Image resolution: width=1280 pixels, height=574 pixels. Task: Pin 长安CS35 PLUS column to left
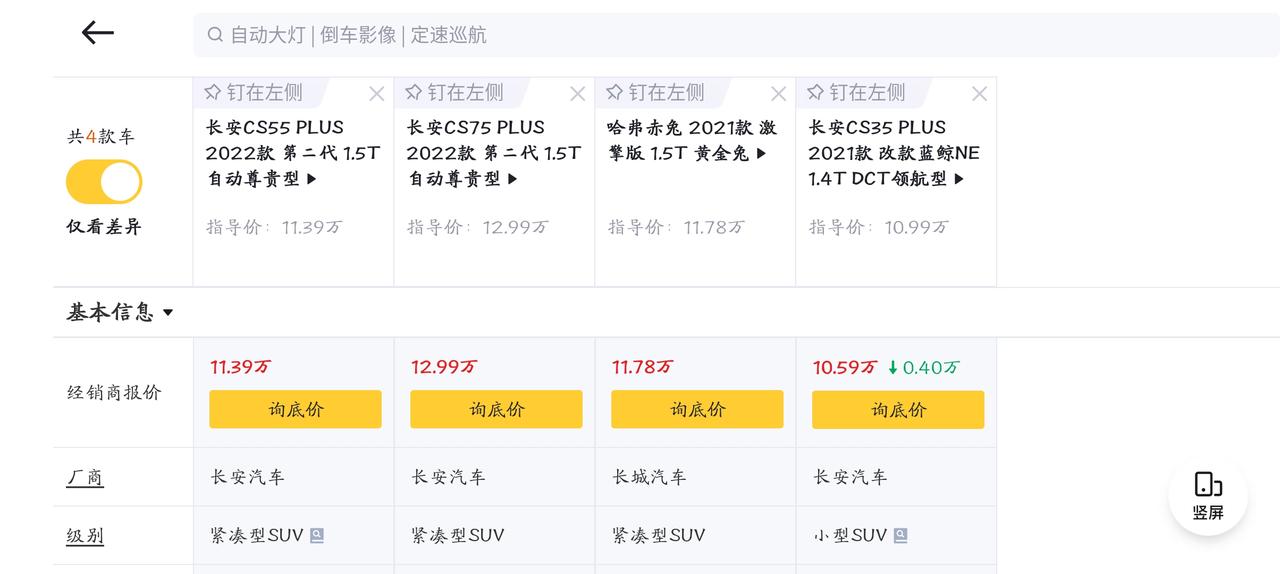point(857,93)
